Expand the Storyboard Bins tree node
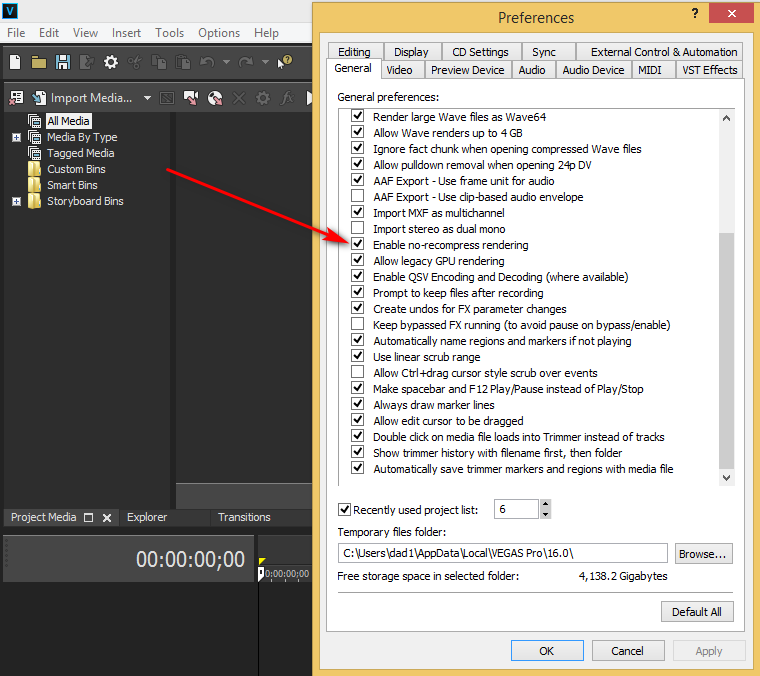The image size is (760, 676). 16,202
